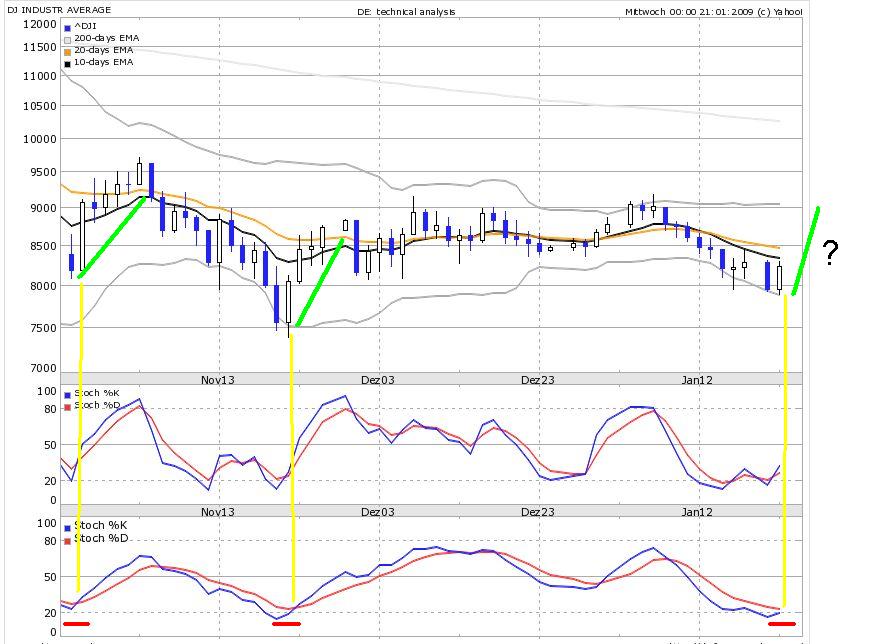Click the blue ^DJI legend swatch
Viewport: 879px width, 644px height.
point(67,28)
